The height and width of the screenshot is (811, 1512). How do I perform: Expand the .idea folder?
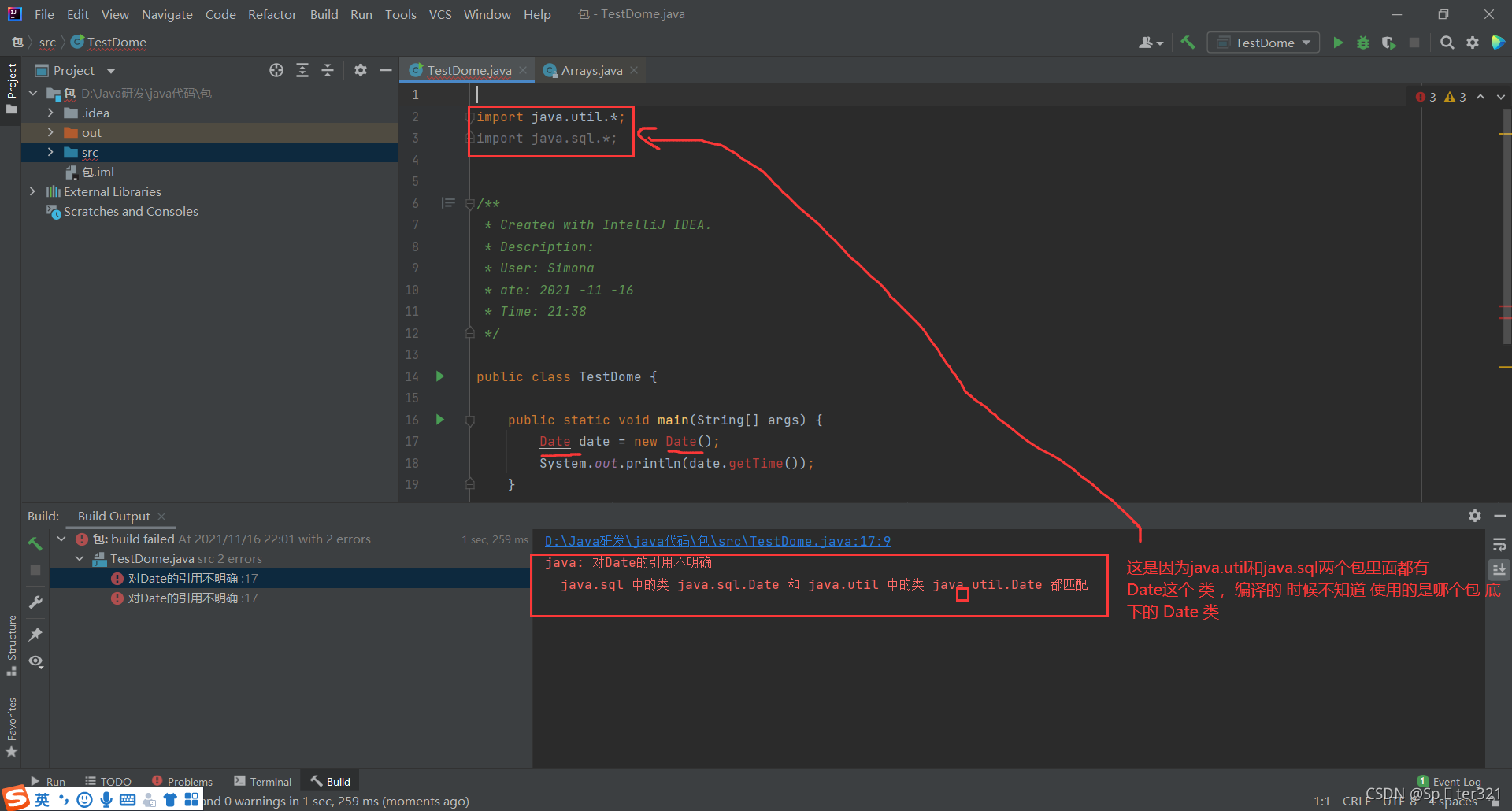(x=50, y=113)
